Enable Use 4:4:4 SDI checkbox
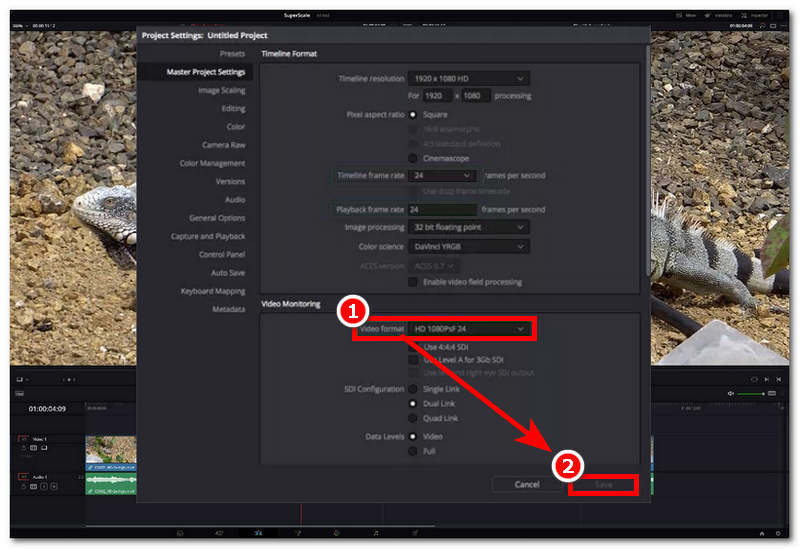 (413, 347)
